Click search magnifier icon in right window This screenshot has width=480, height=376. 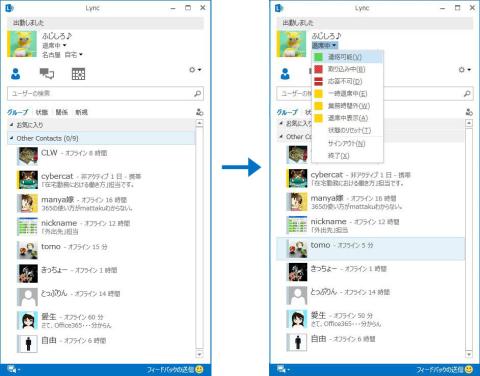tap(467, 94)
